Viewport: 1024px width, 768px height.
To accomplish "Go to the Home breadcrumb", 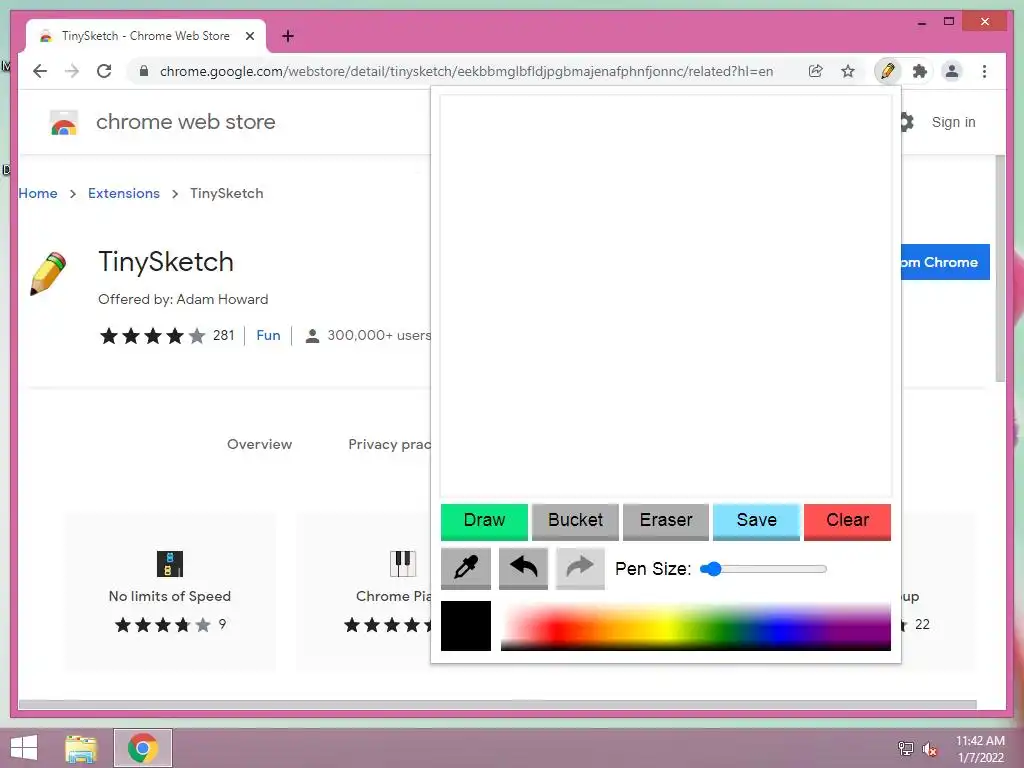I will point(38,193).
